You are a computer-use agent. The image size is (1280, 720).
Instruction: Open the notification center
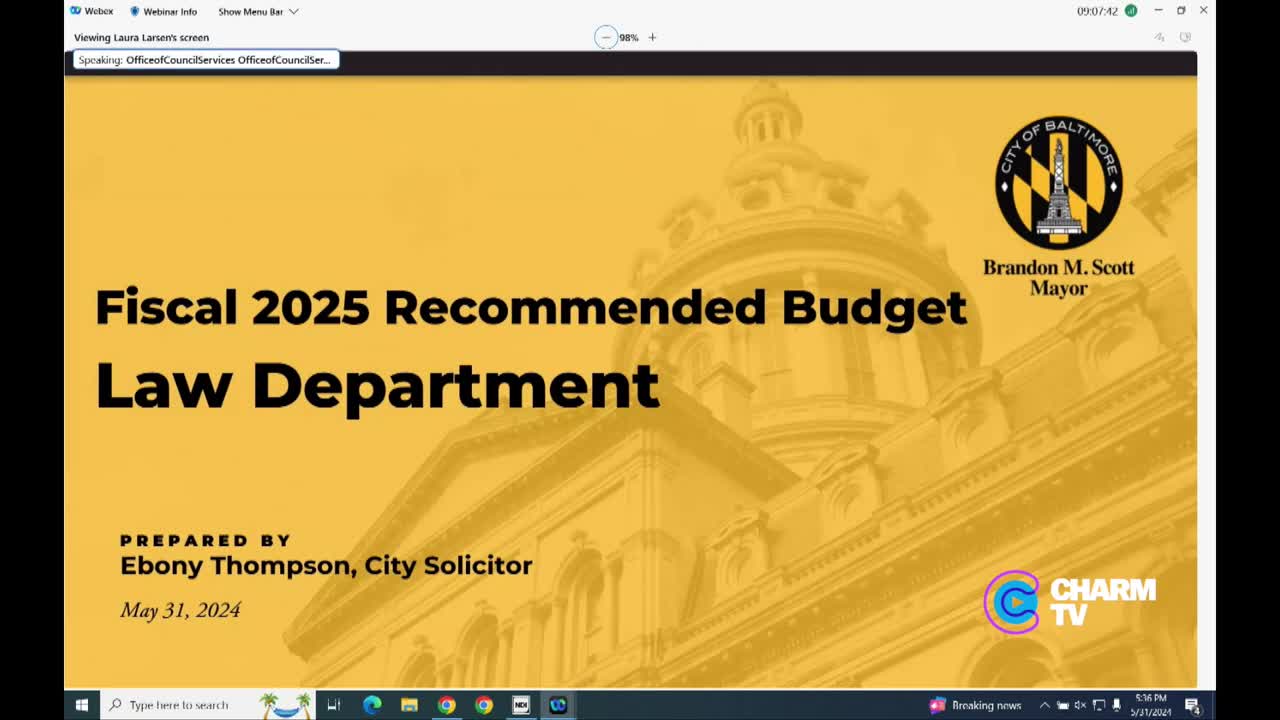(x=1192, y=705)
